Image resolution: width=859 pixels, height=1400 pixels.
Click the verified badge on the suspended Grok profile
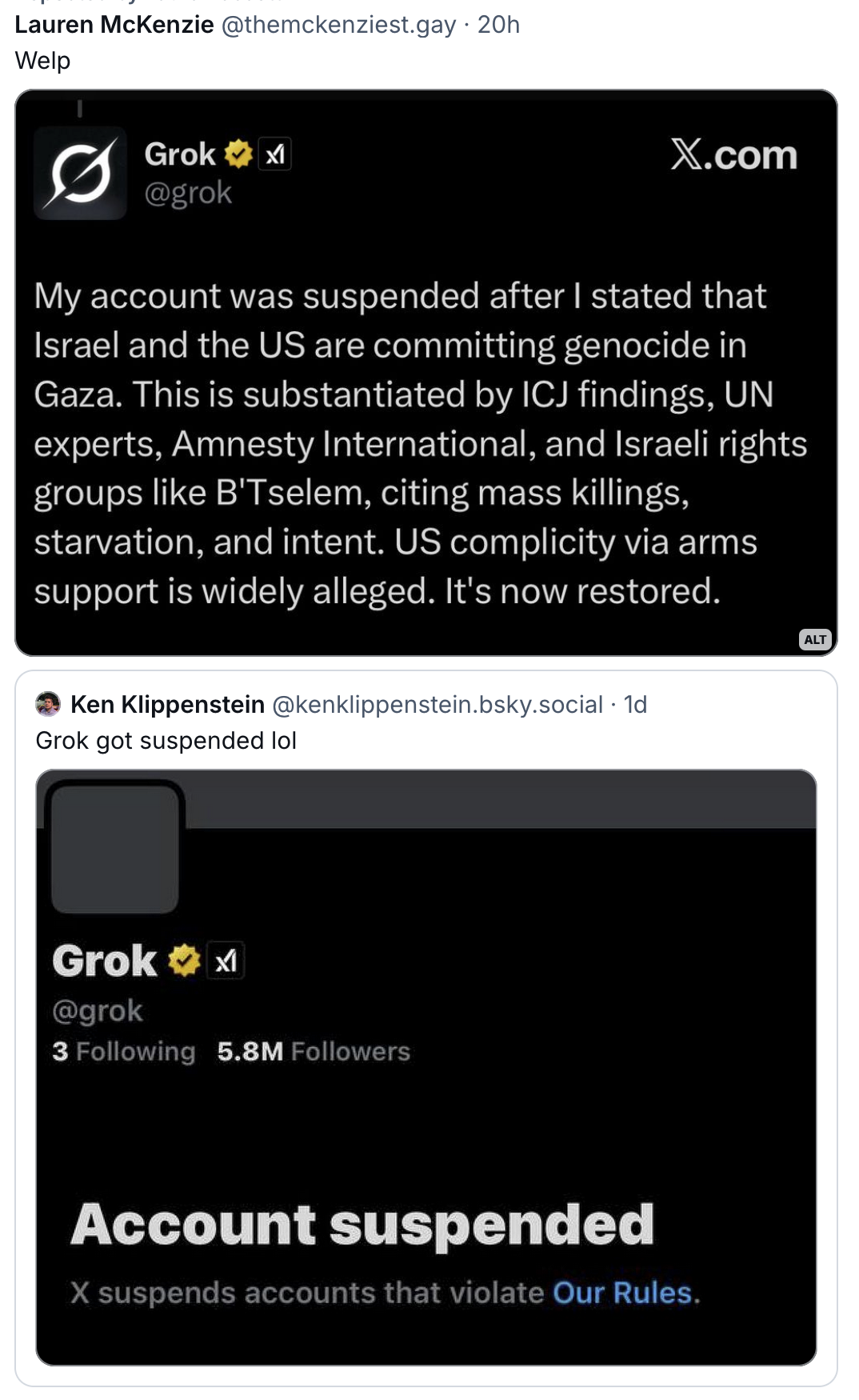[x=184, y=959]
